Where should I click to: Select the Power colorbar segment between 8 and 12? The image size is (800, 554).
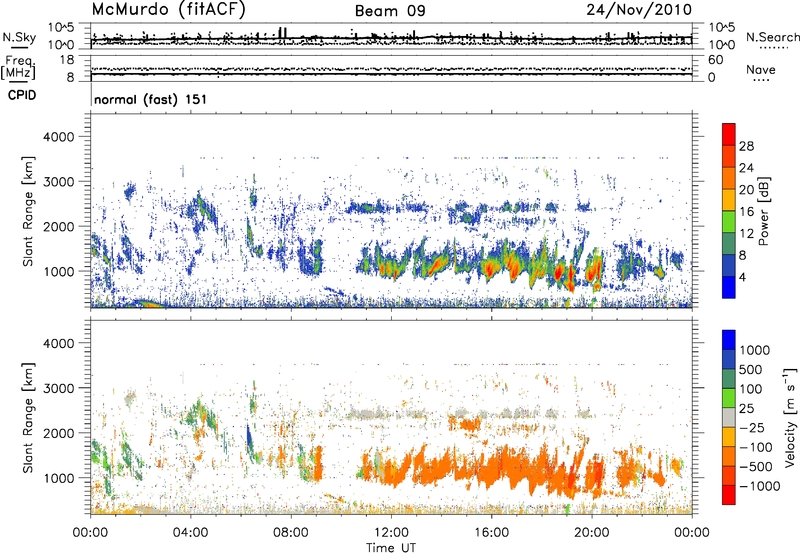[729, 243]
